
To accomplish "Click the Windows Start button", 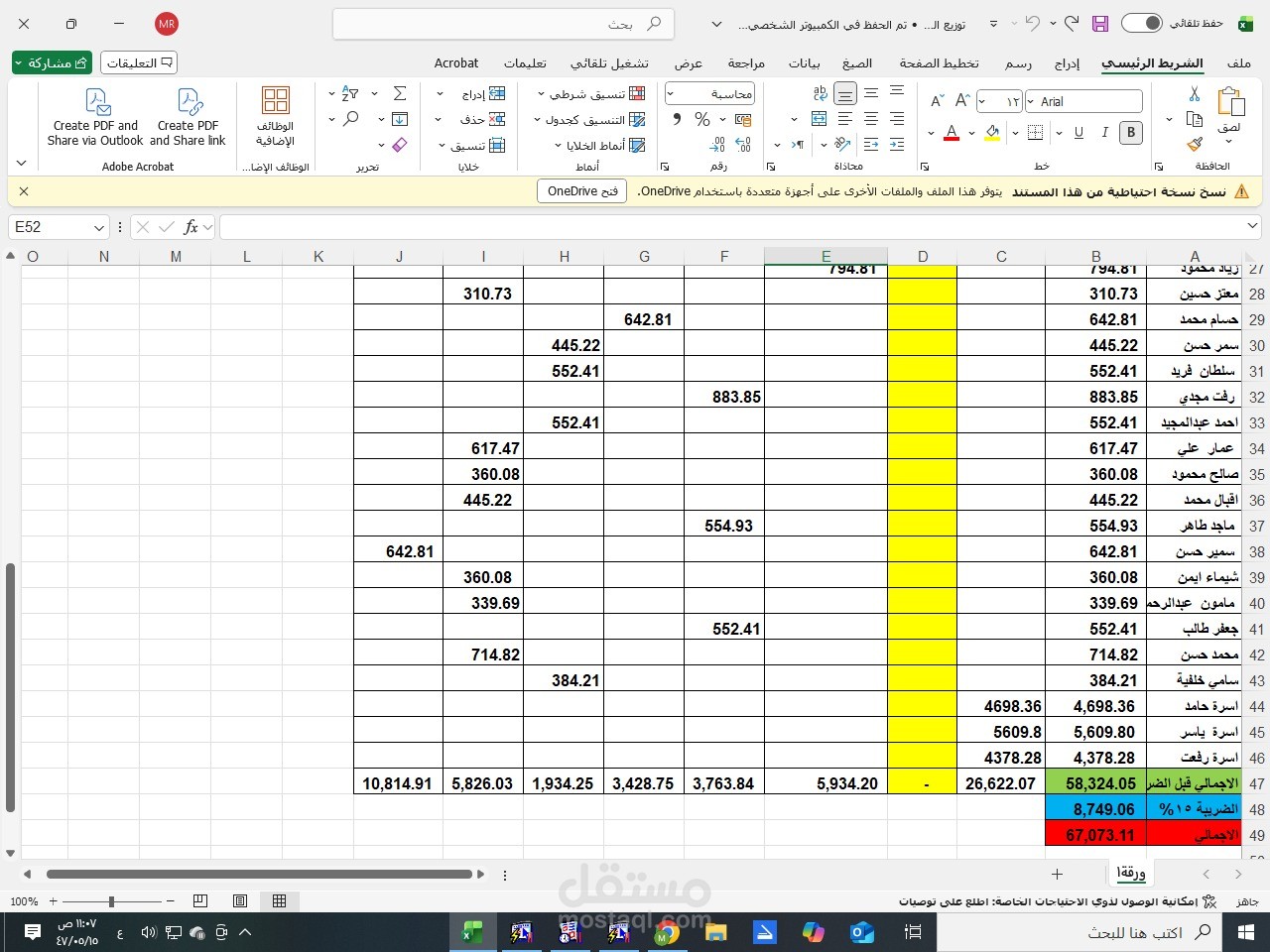I will tap(1245, 932).
